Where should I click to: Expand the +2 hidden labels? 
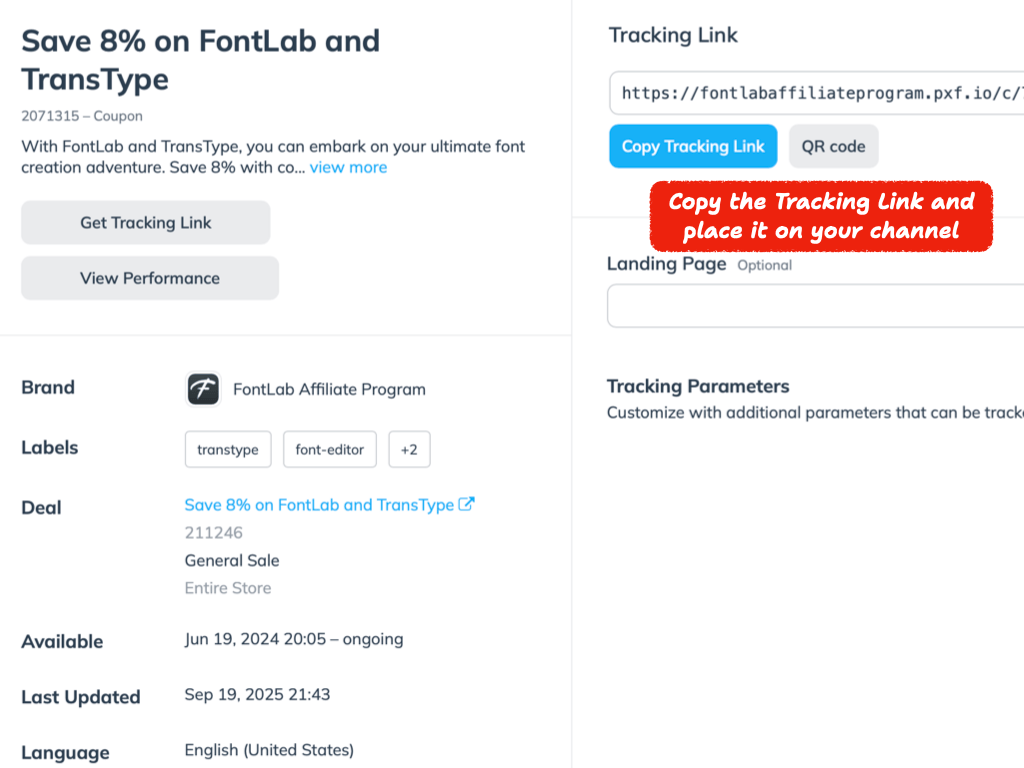point(409,449)
